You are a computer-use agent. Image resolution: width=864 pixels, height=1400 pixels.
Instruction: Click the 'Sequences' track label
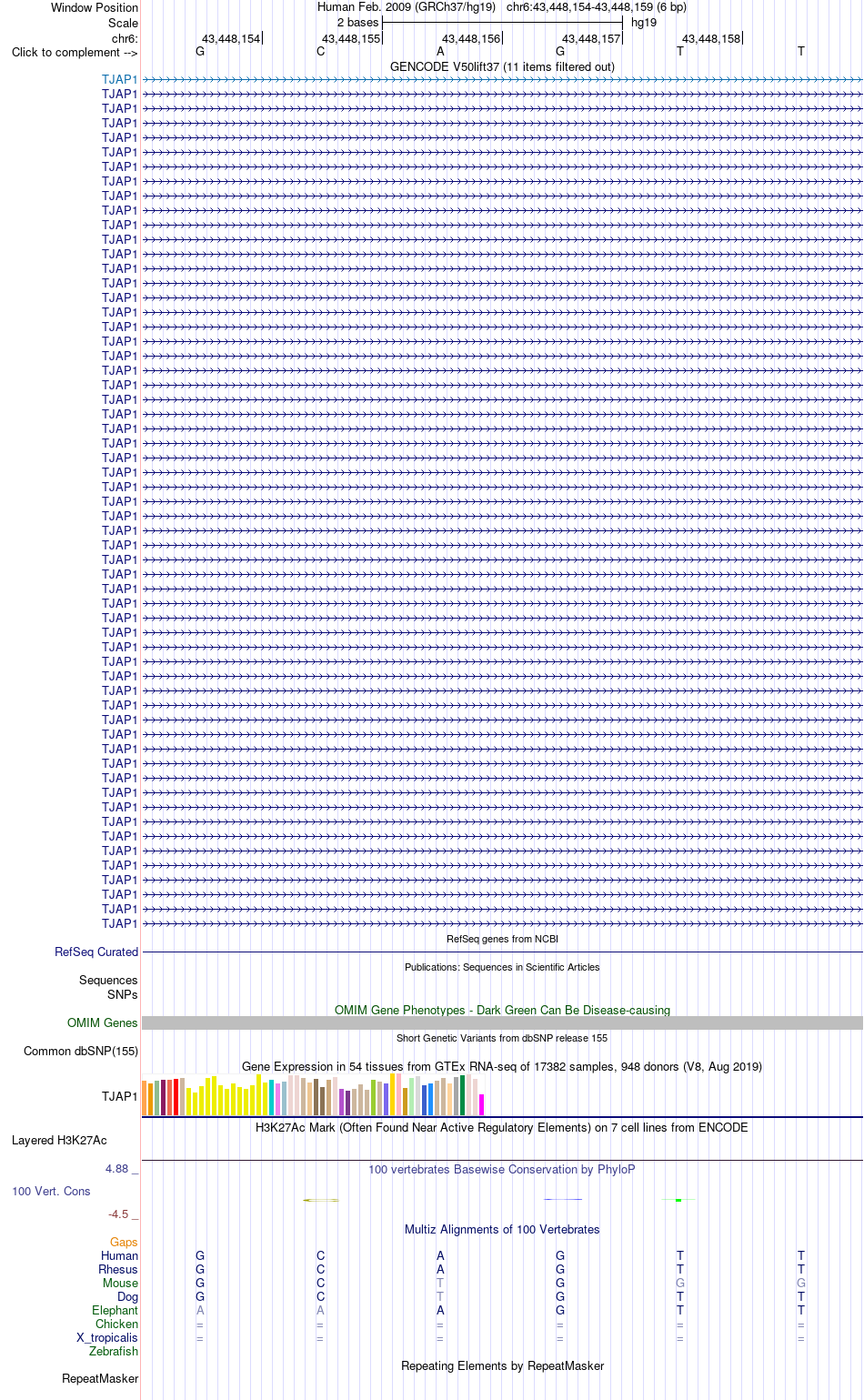108,980
